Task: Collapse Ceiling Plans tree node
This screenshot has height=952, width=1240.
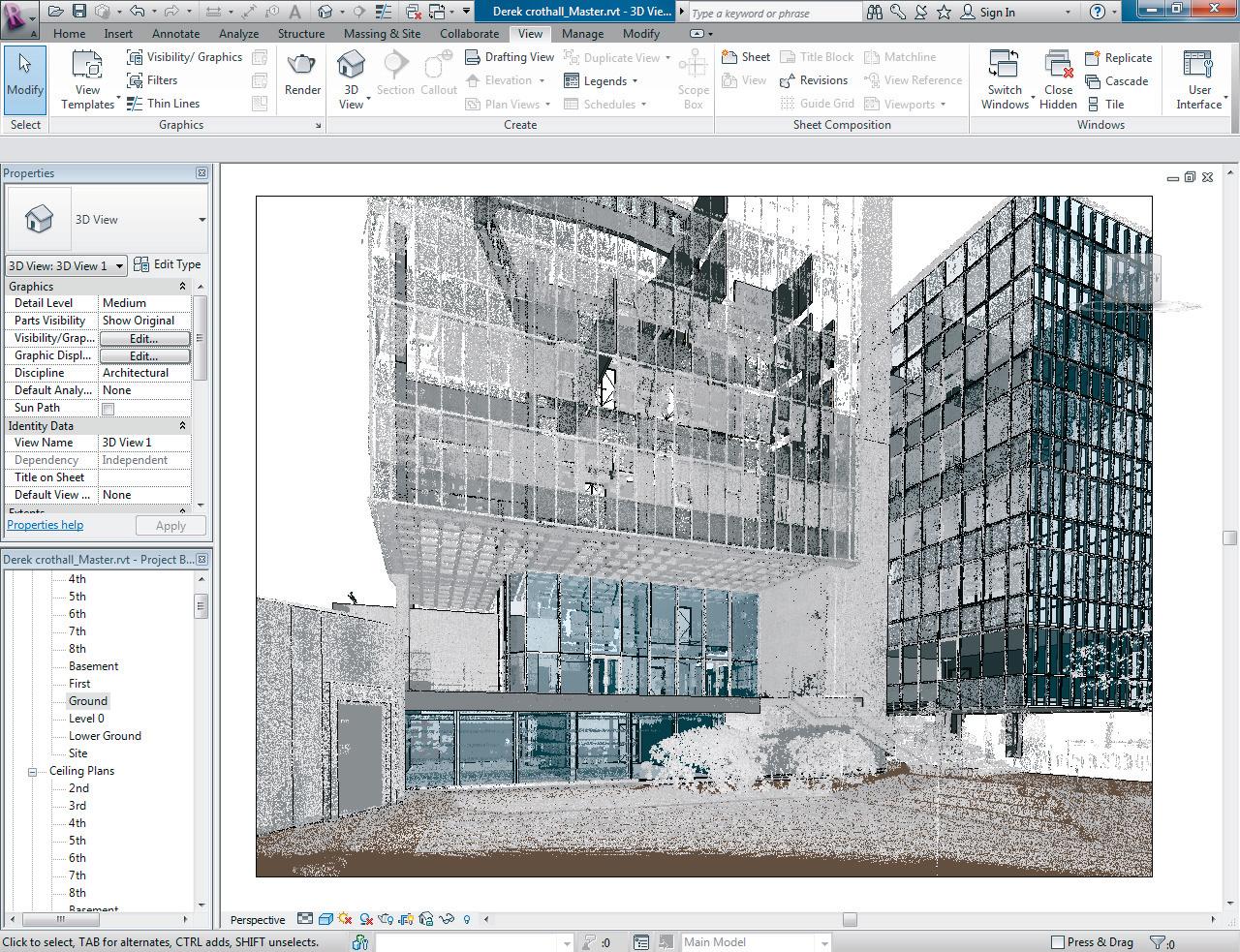Action: 32,772
